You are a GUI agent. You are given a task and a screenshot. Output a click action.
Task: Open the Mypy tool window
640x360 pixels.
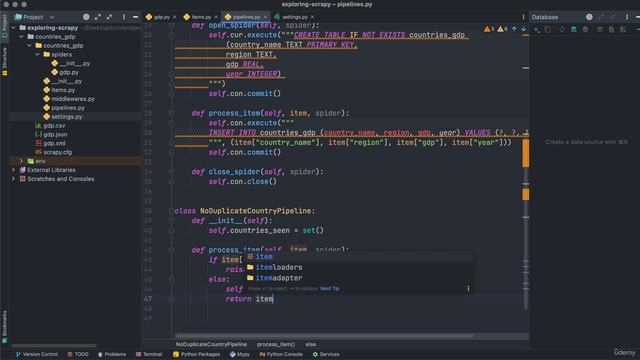coord(240,354)
